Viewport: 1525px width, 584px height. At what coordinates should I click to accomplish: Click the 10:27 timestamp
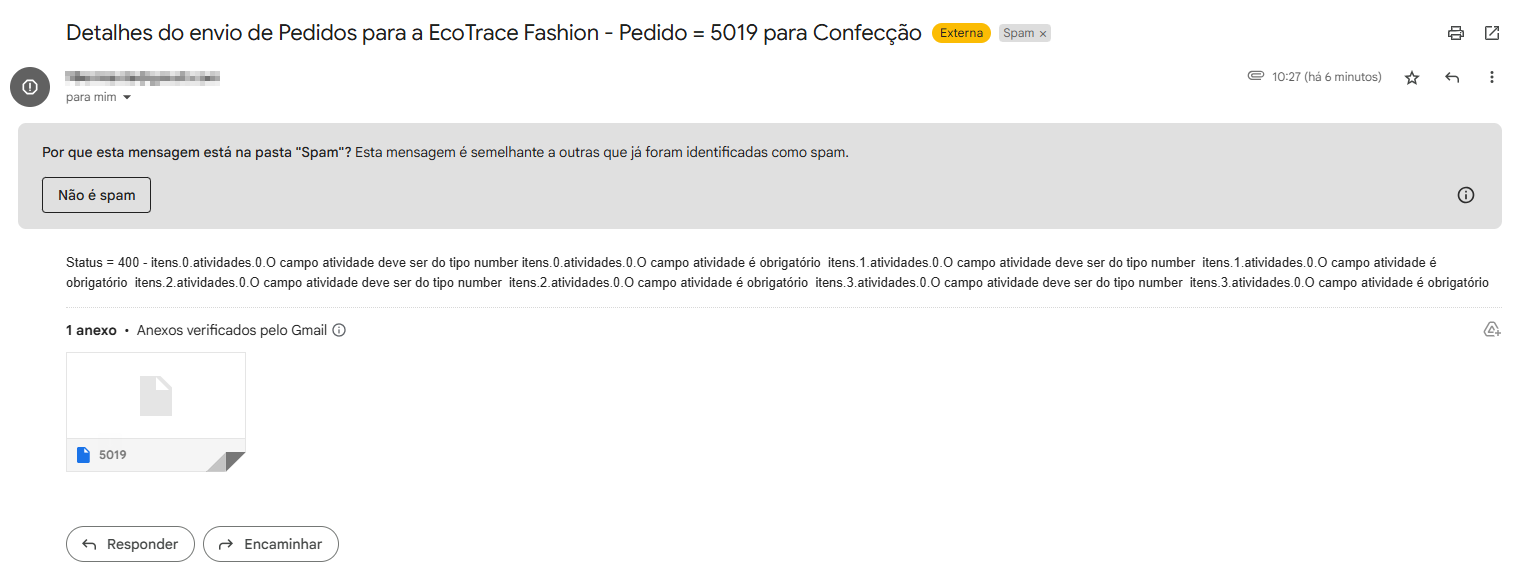[x=1326, y=77]
